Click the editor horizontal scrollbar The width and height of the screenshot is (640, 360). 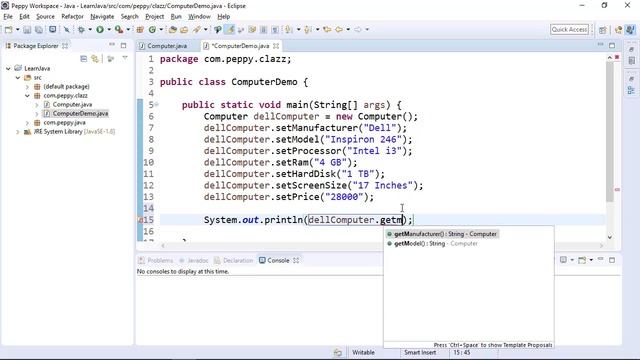click(382, 245)
